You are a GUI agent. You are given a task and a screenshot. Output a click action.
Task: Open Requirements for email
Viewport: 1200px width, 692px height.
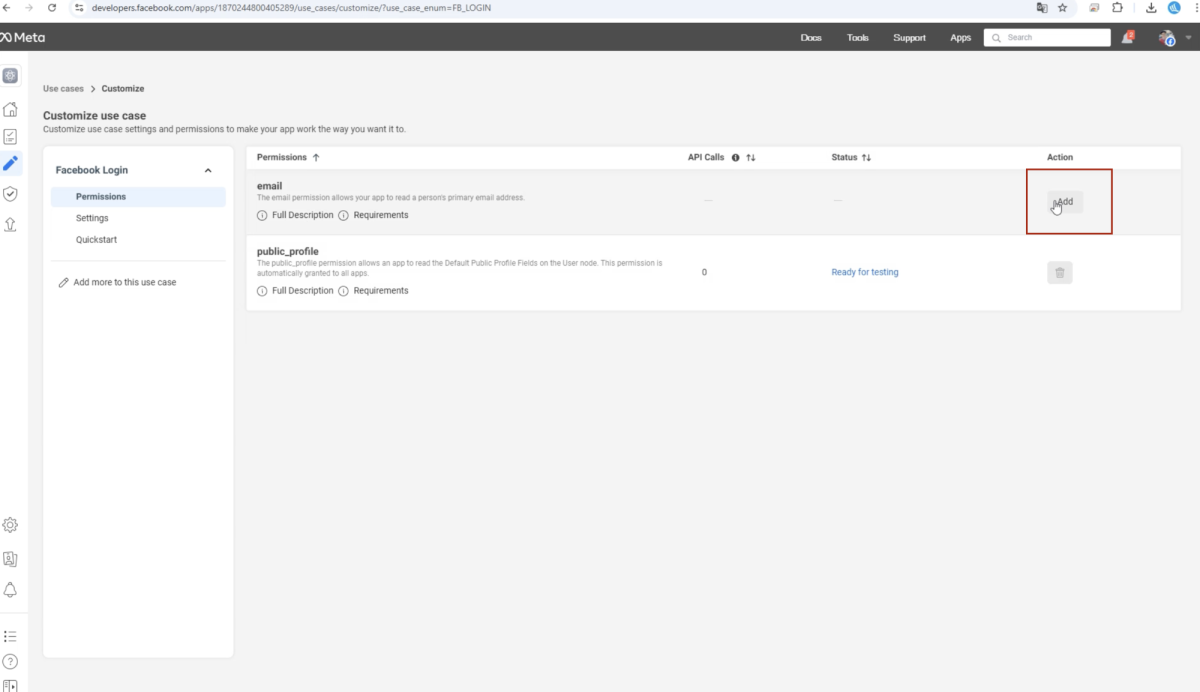click(381, 215)
